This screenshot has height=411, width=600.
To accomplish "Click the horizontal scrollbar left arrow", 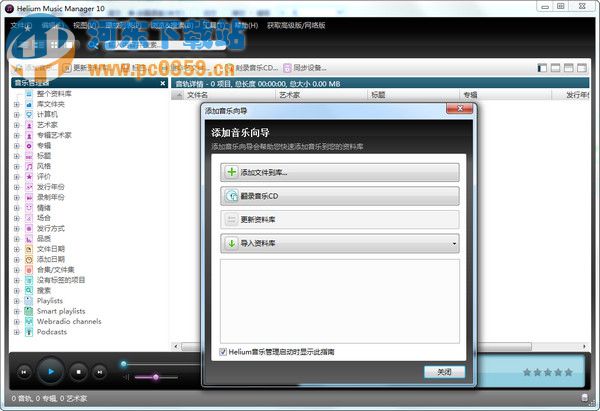I will 176,346.
